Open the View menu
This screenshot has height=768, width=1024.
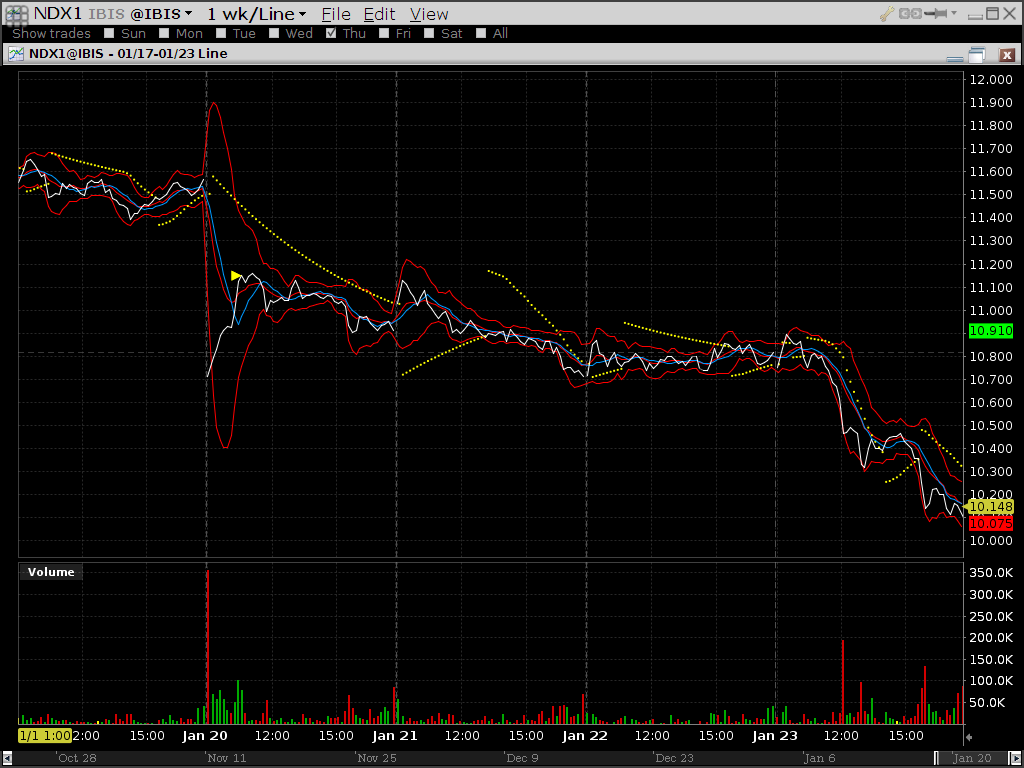(x=429, y=14)
